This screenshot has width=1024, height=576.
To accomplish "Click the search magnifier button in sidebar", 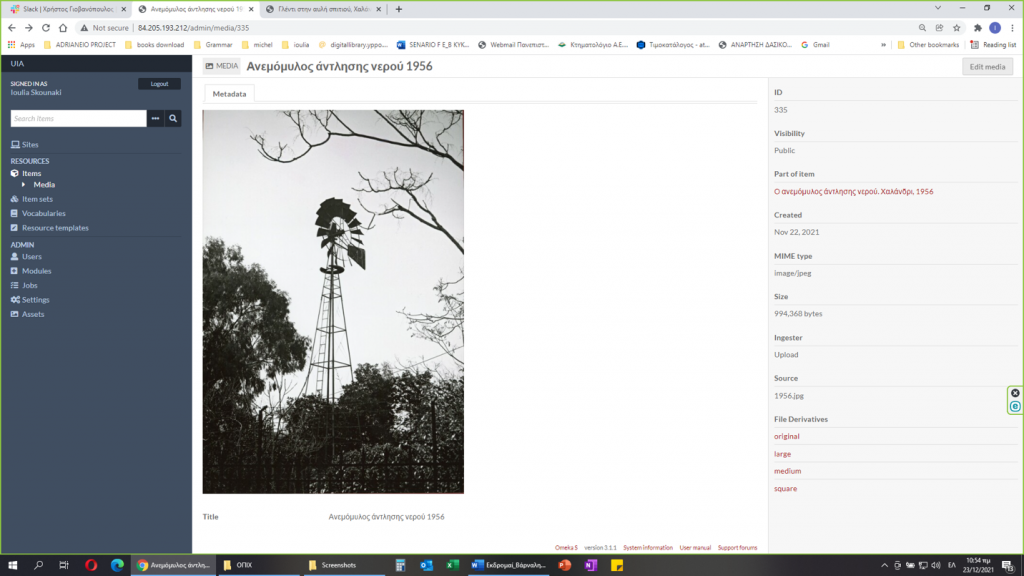I will (173, 118).
